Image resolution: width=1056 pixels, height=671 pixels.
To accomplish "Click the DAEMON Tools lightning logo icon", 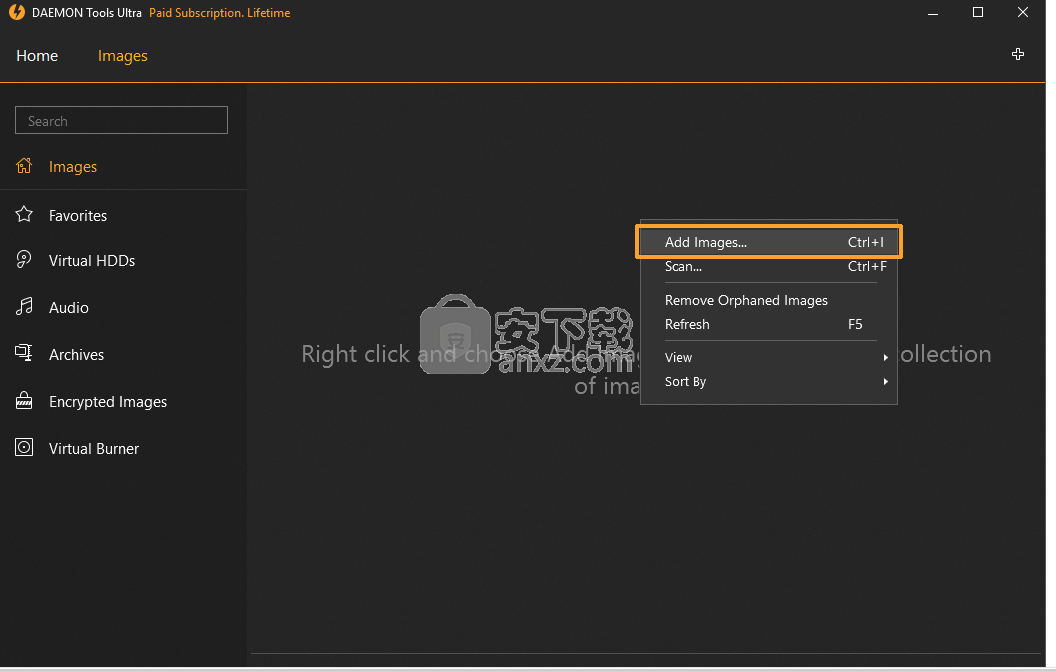I will click(17, 12).
